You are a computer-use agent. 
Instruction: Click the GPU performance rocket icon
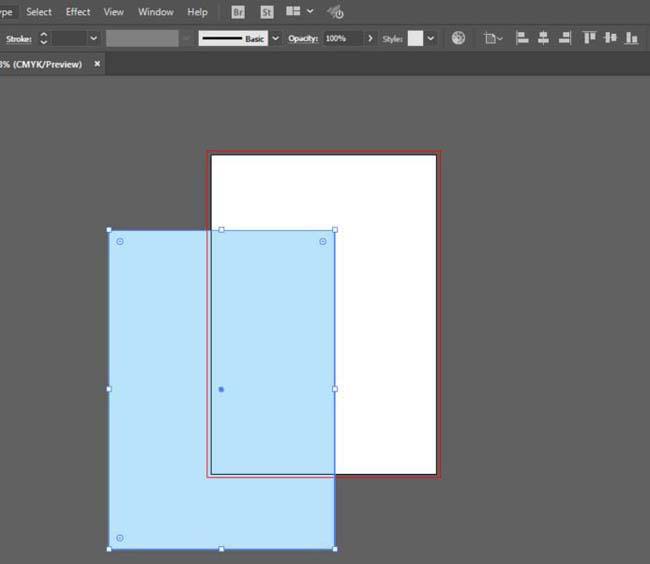pos(336,13)
